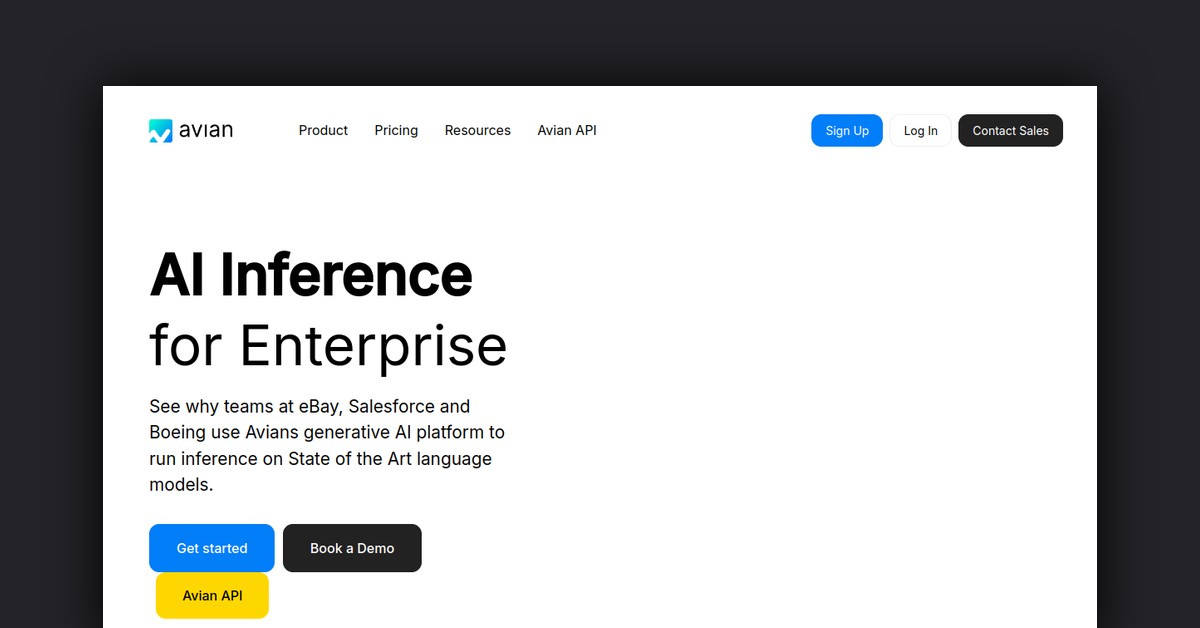Click the word Salesforce in the description
The height and width of the screenshot is (628, 1200).
[x=392, y=407]
